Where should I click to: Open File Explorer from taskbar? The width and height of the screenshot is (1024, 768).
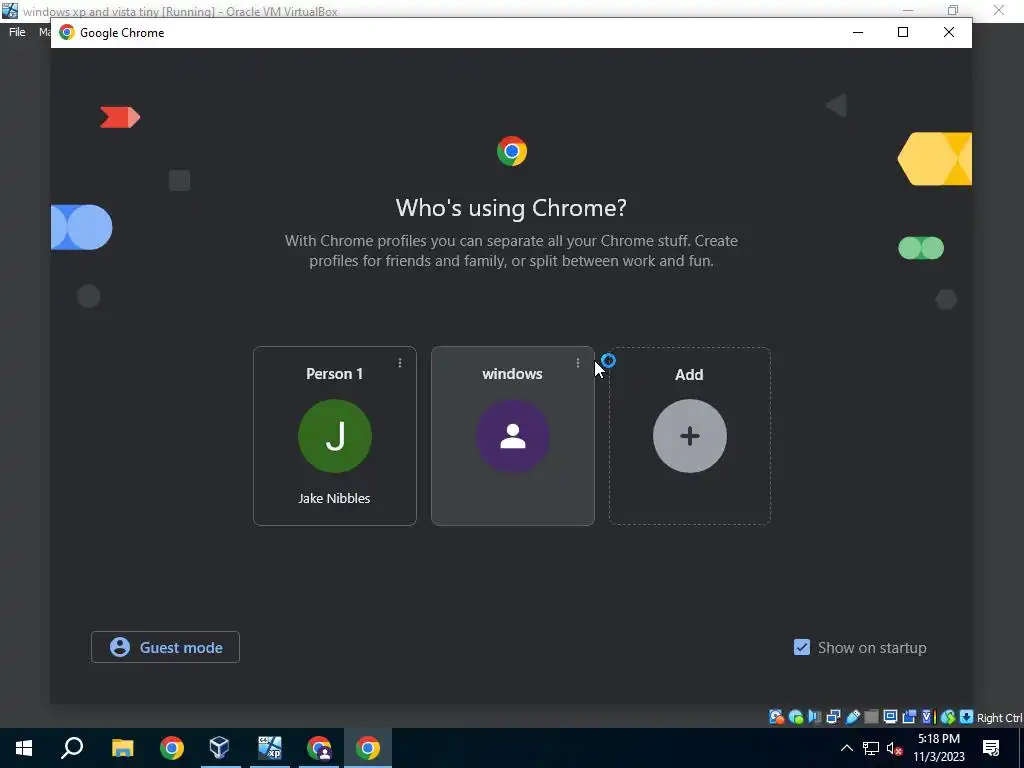pyautogui.click(x=122, y=748)
